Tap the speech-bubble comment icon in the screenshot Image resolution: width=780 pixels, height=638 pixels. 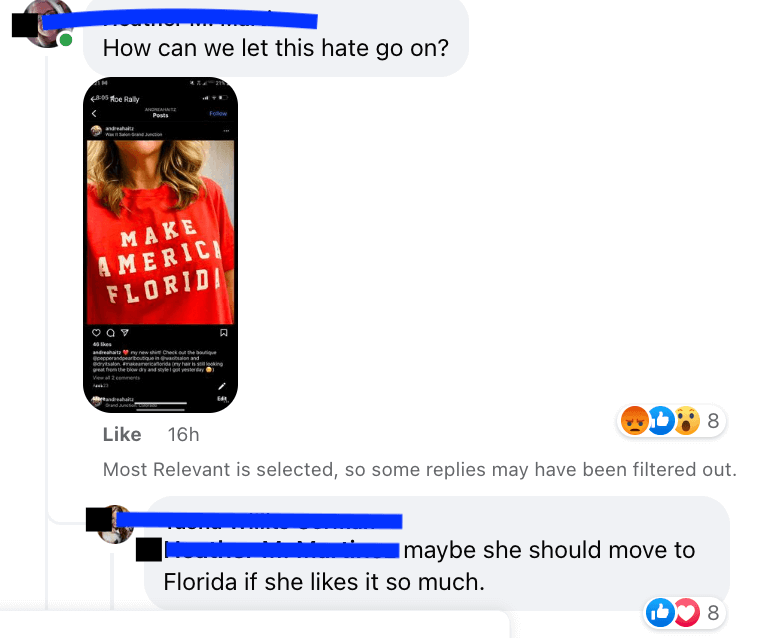pyautogui.click(x=110, y=333)
